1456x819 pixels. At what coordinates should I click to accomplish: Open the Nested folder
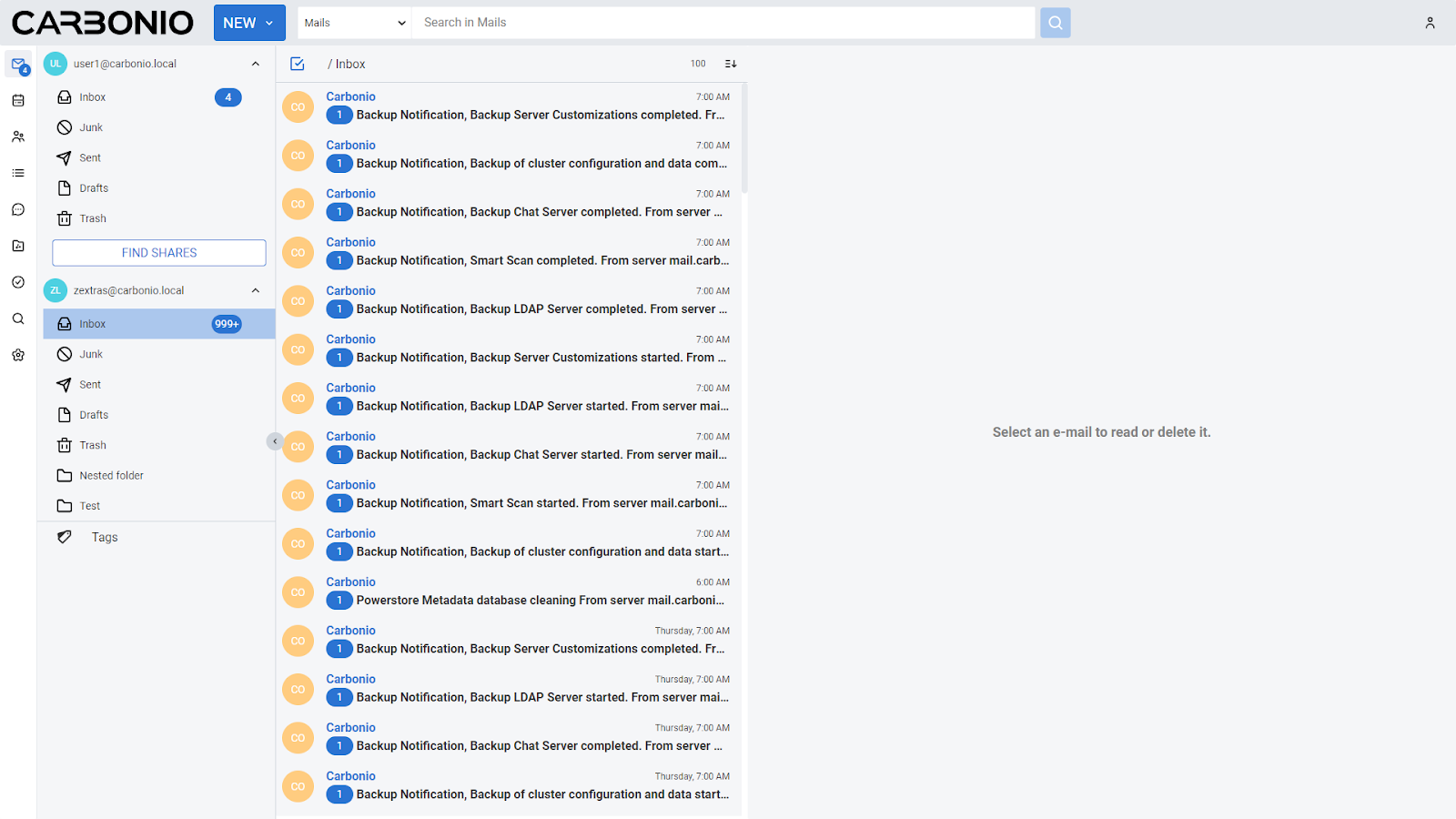159,476
